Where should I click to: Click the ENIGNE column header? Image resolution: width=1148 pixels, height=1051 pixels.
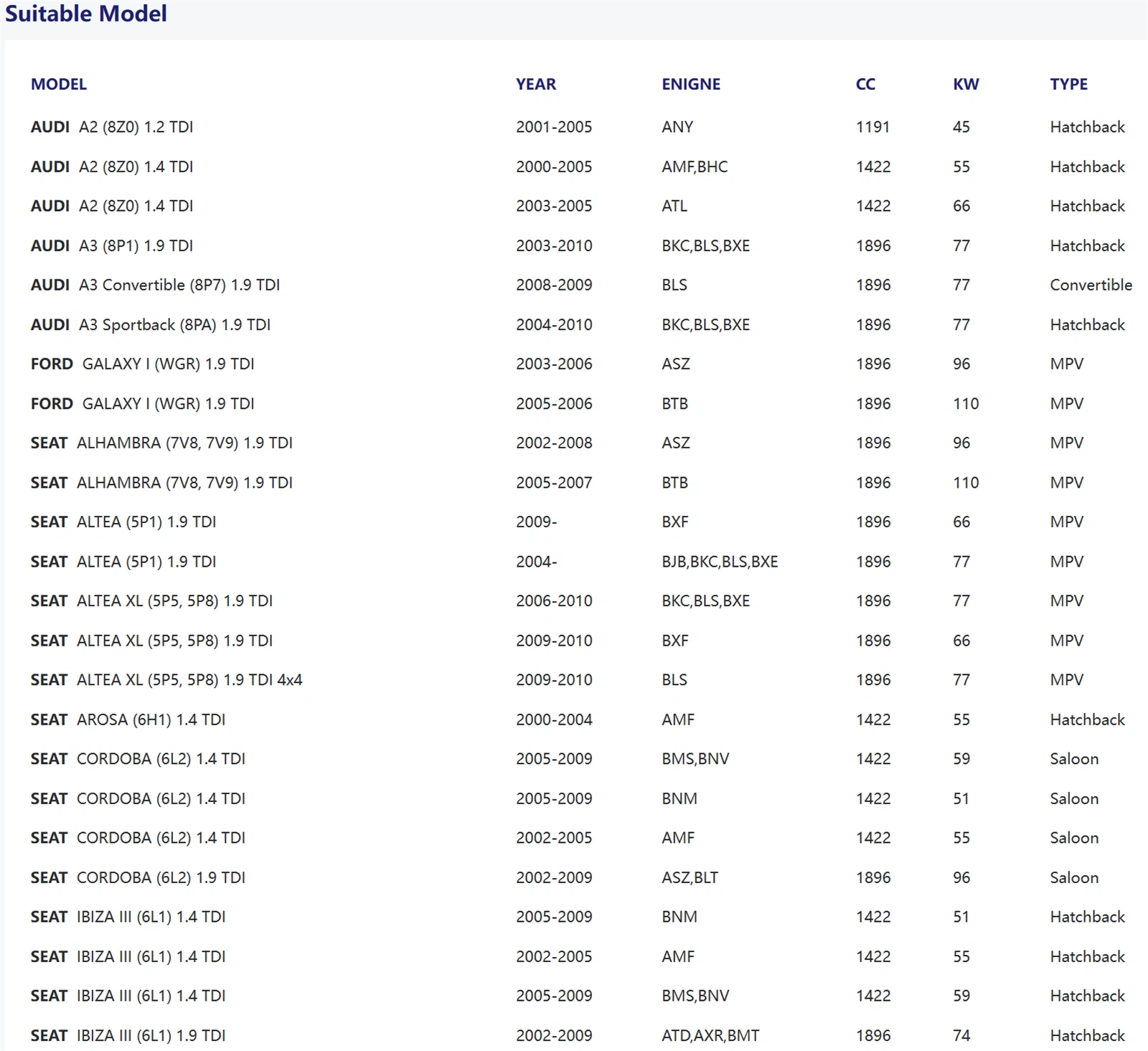(x=691, y=84)
